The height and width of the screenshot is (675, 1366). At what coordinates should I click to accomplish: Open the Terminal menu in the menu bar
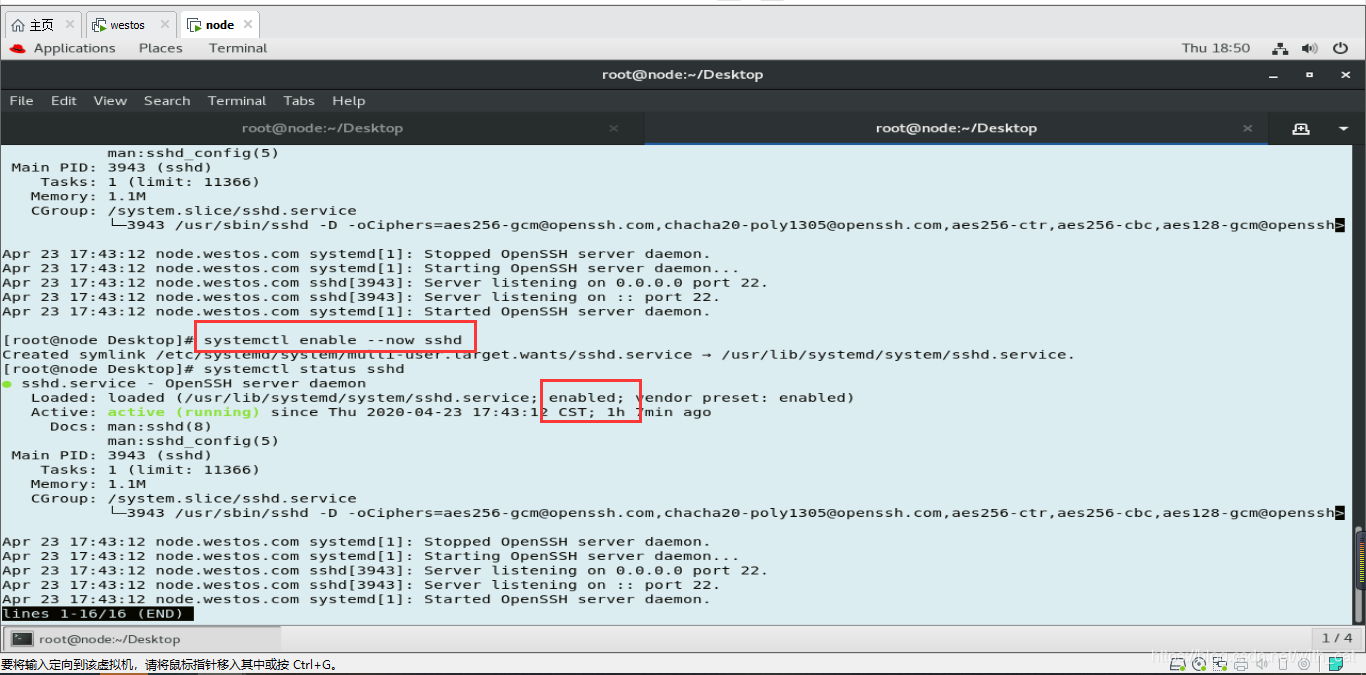(x=237, y=101)
